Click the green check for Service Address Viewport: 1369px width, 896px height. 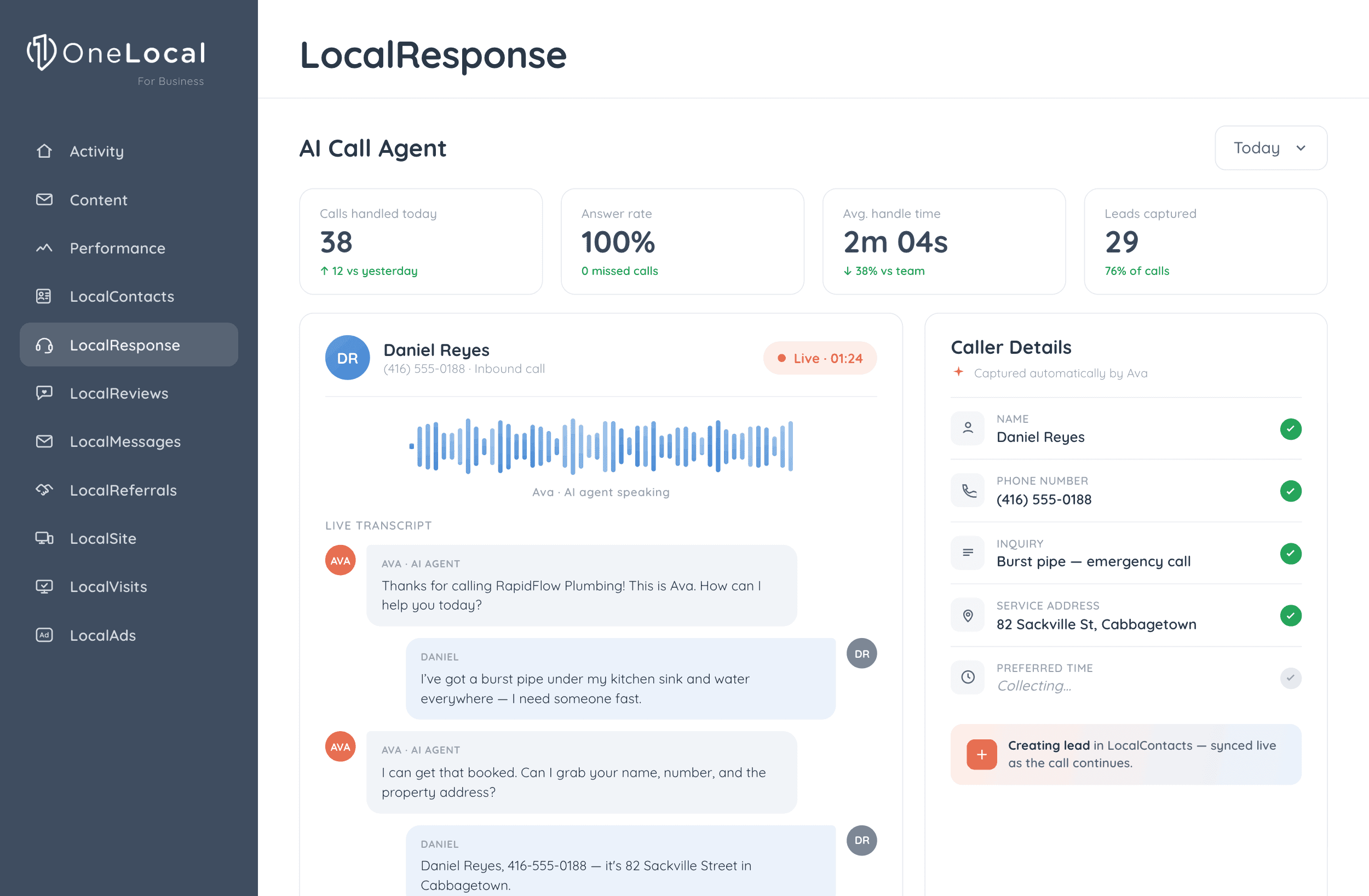(x=1291, y=615)
